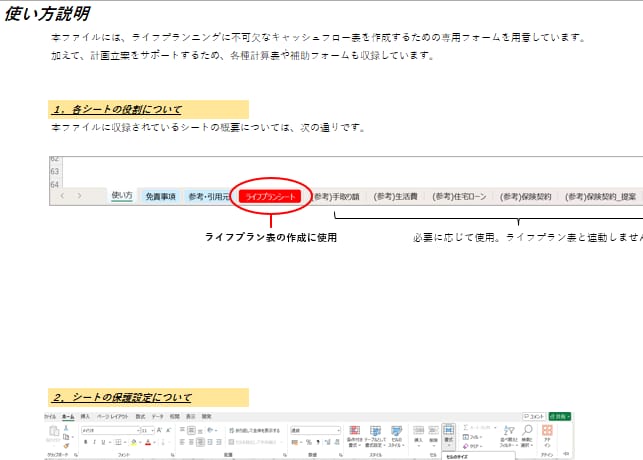
Task: Toggle the align left icon
Action: click(182, 442)
